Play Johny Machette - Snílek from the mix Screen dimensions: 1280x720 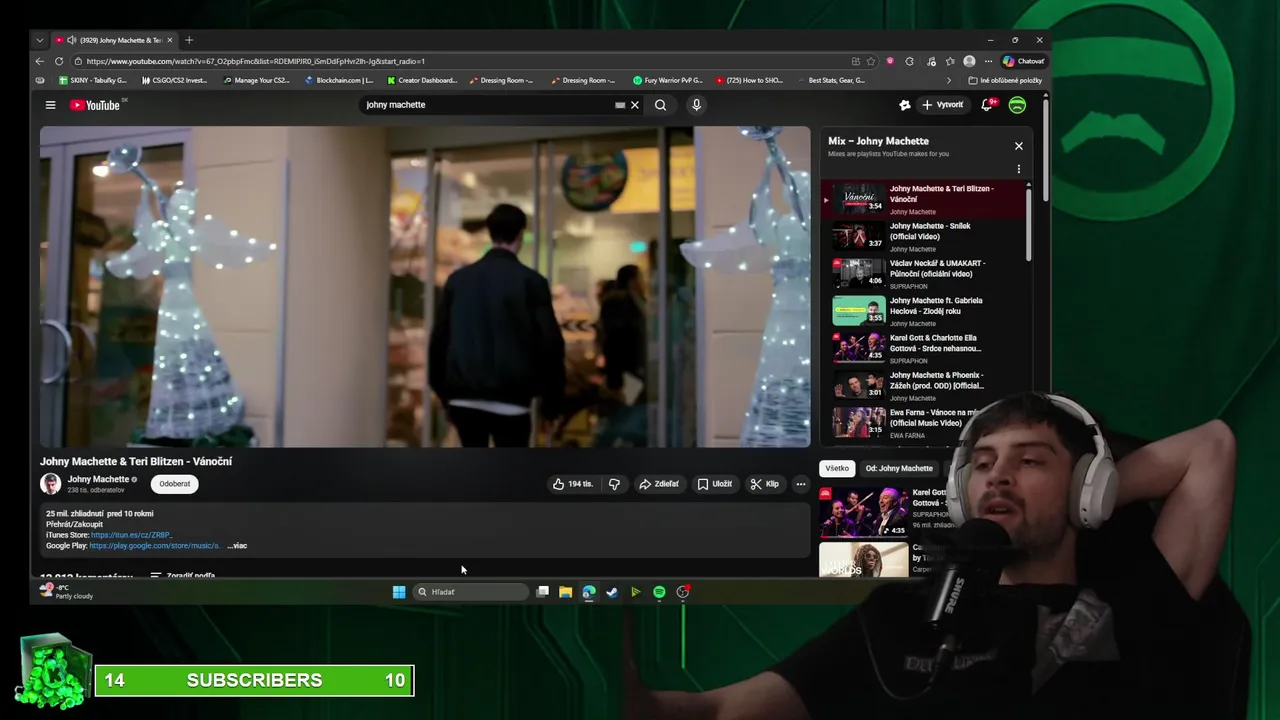[x=926, y=237]
